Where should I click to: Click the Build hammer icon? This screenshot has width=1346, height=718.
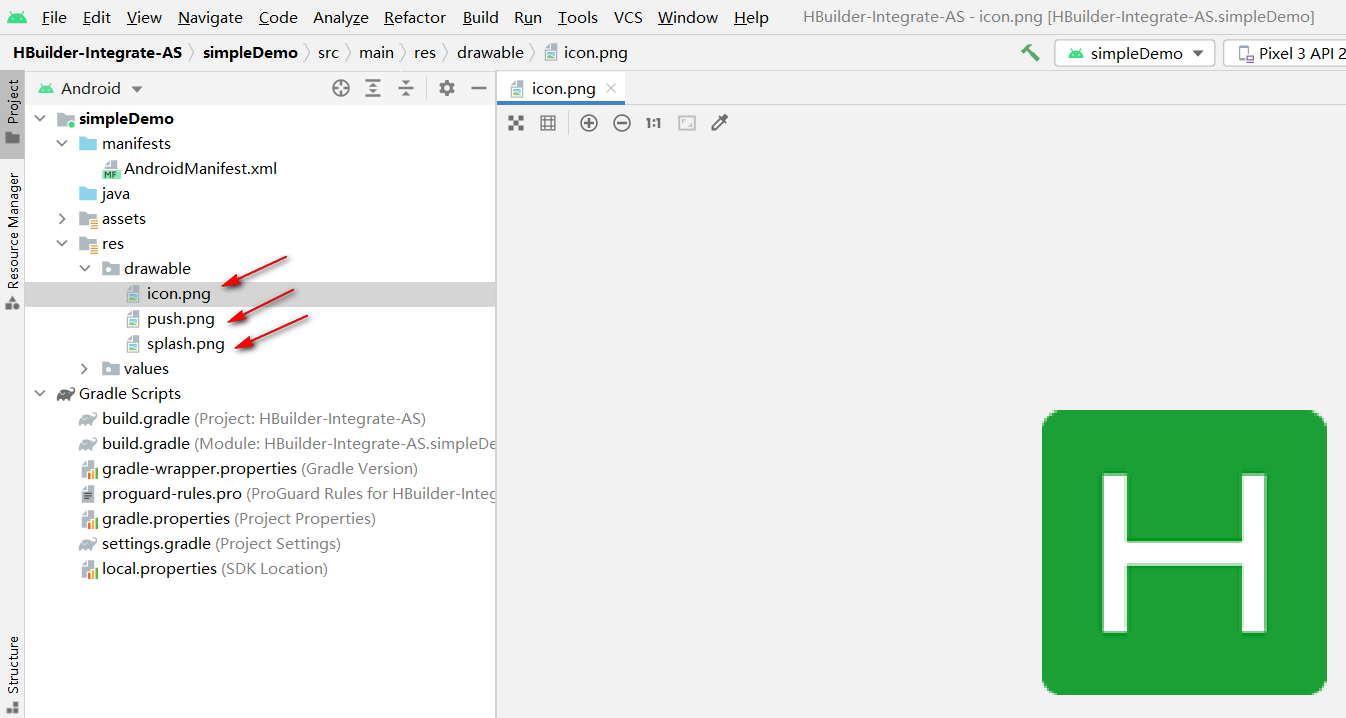1030,53
